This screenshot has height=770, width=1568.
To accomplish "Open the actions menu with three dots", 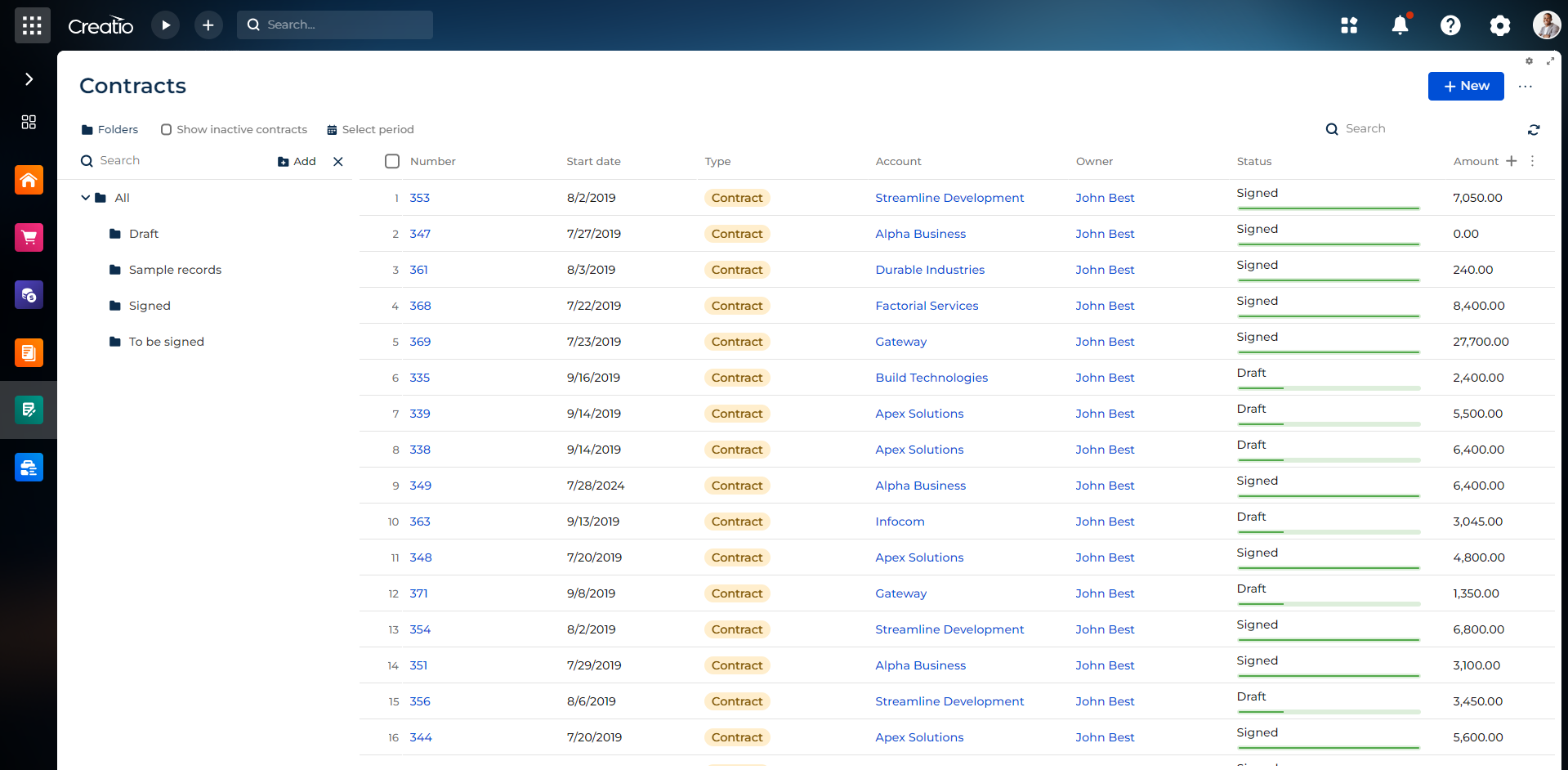I will [x=1525, y=86].
